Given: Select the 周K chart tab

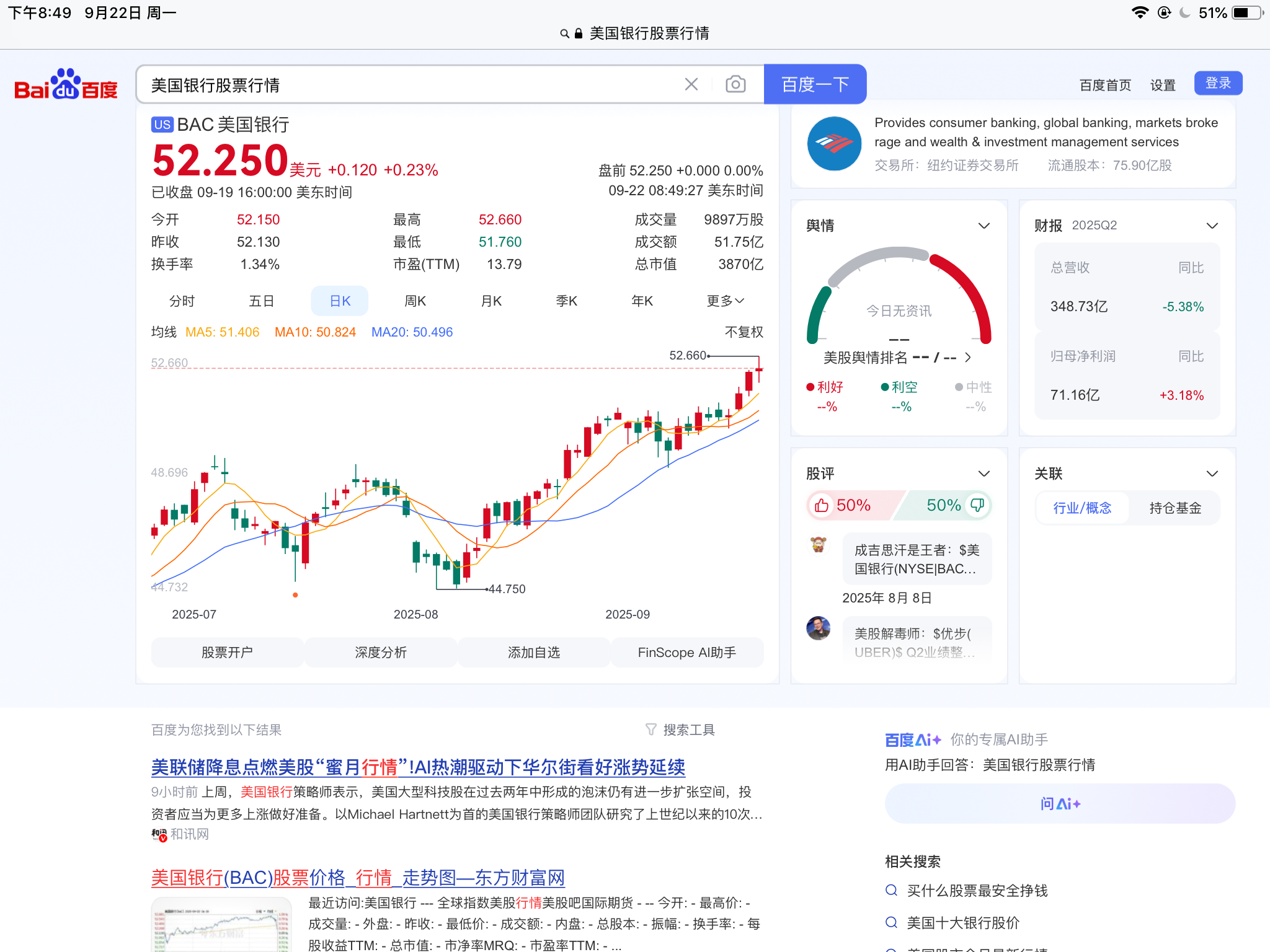Looking at the screenshot, I should 415,301.
